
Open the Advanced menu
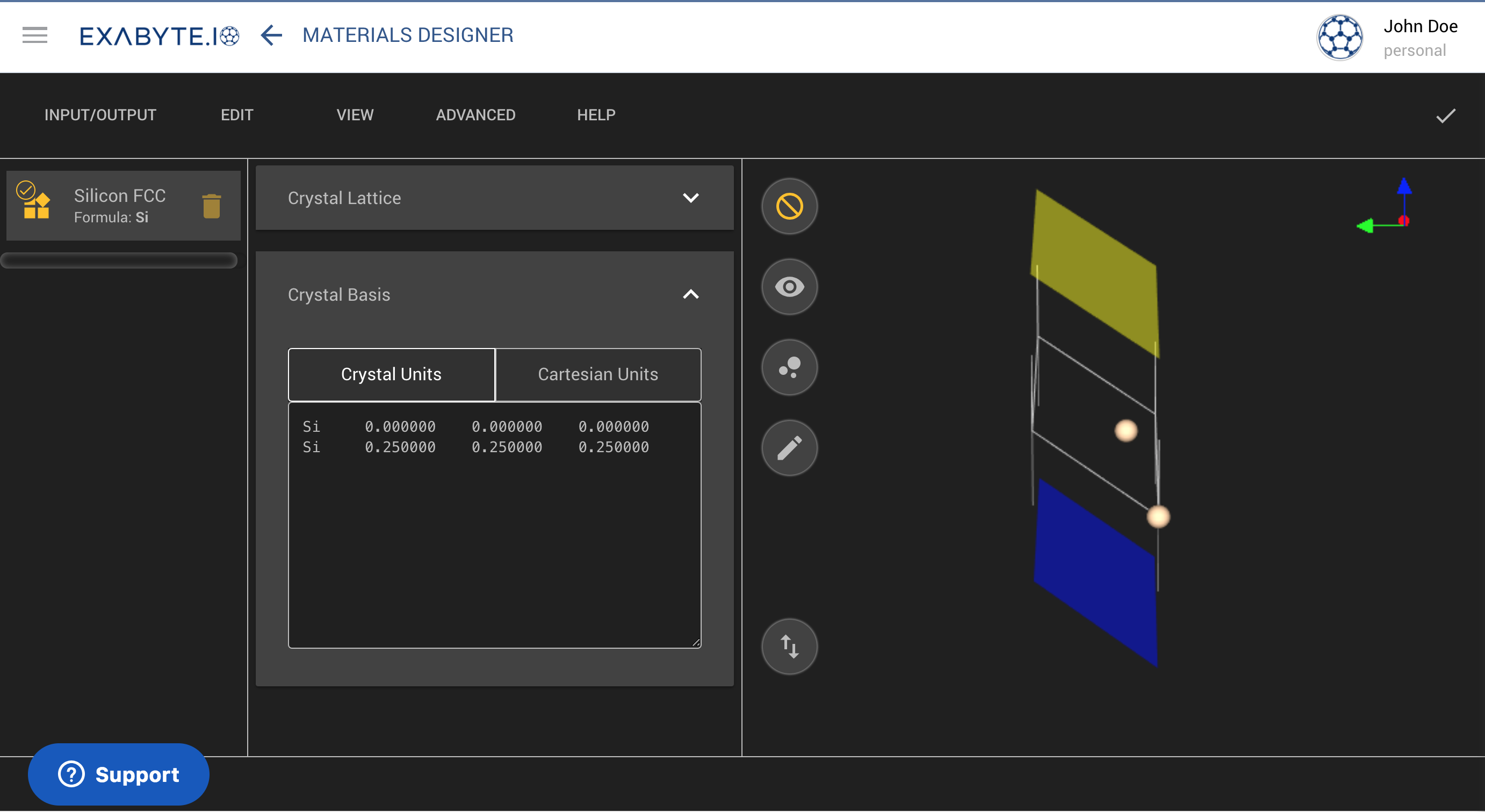pyautogui.click(x=475, y=115)
